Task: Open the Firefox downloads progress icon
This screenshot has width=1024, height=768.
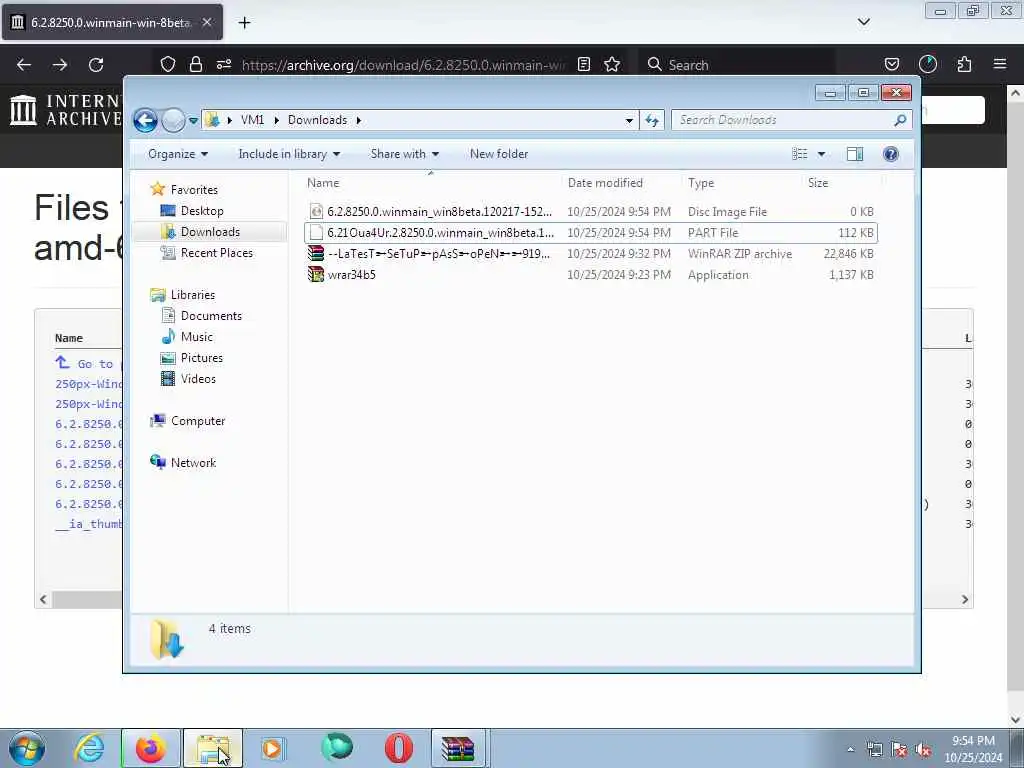Action: (928, 64)
